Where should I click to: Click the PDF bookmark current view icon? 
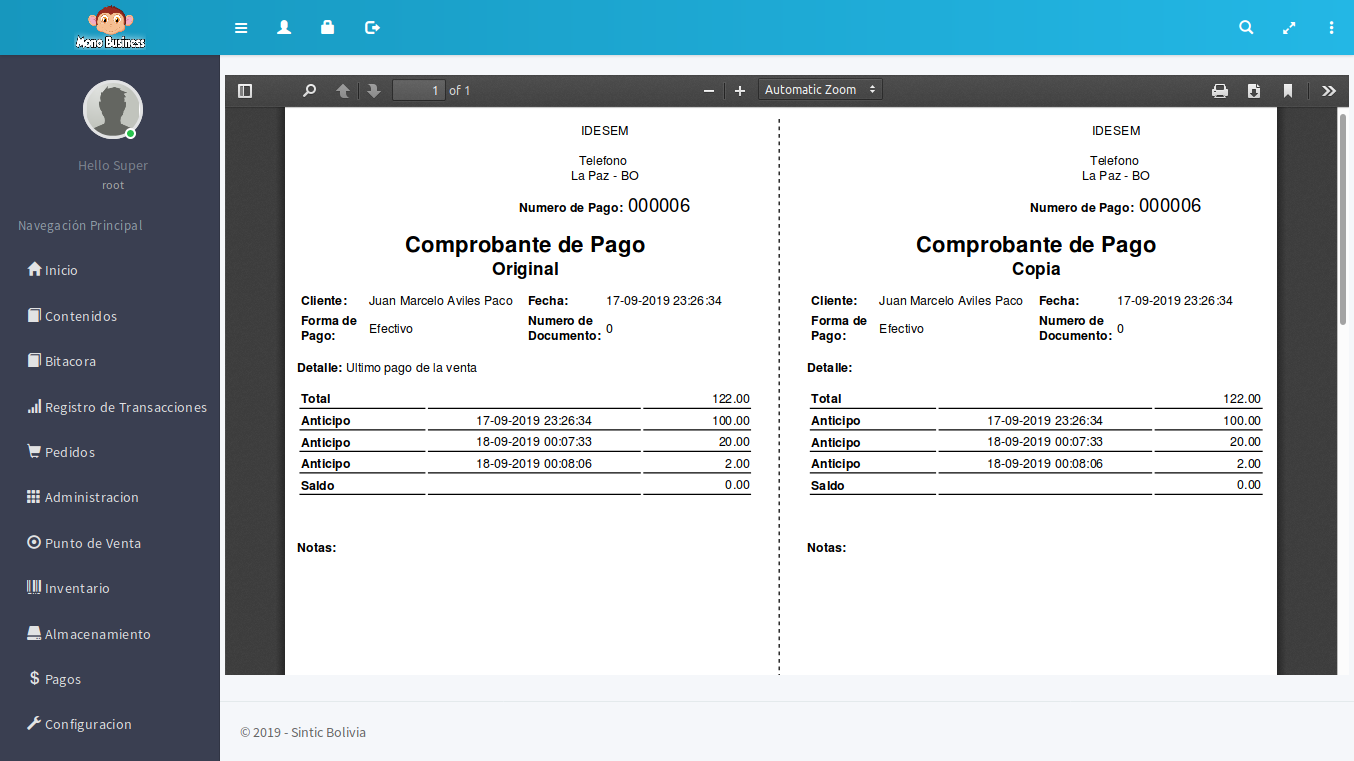point(1288,91)
